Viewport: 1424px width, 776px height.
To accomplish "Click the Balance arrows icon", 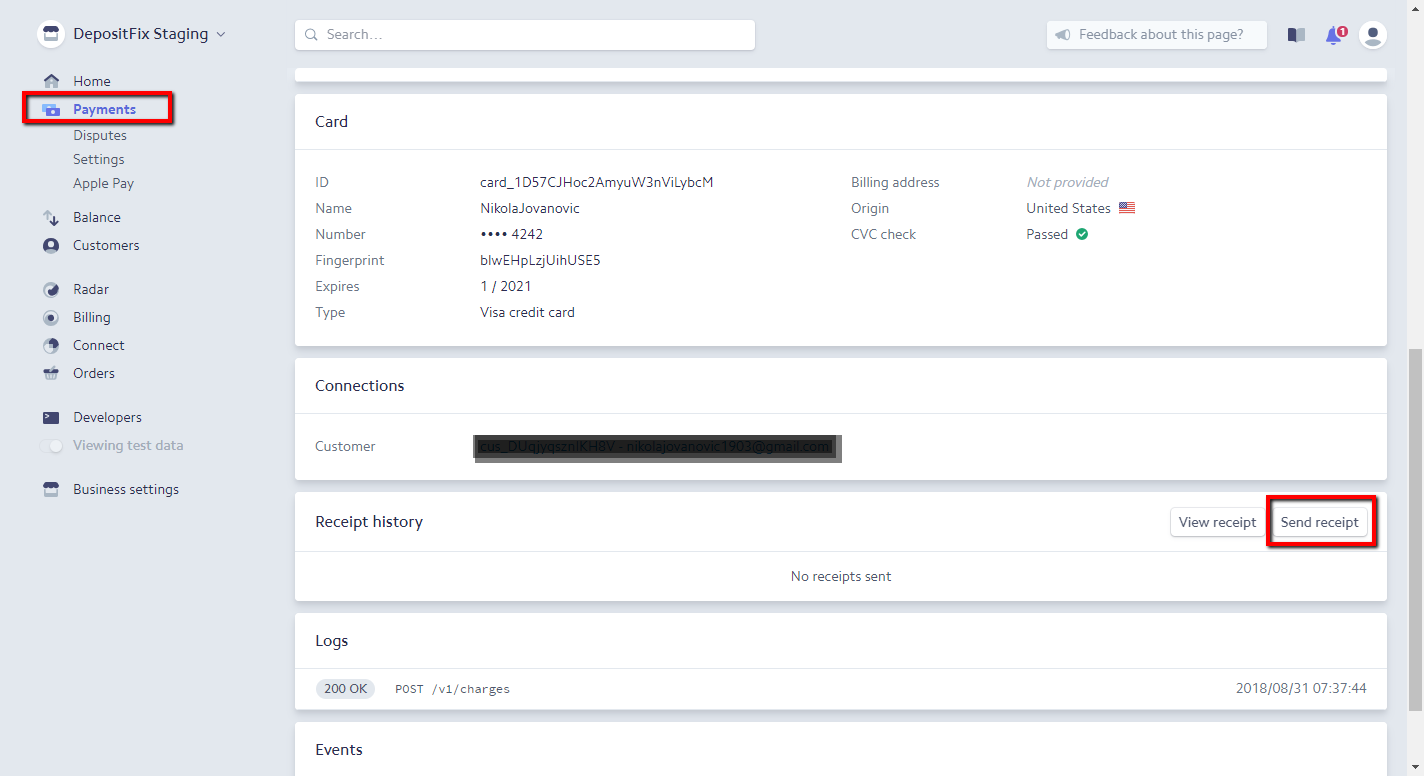I will [x=51, y=217].
